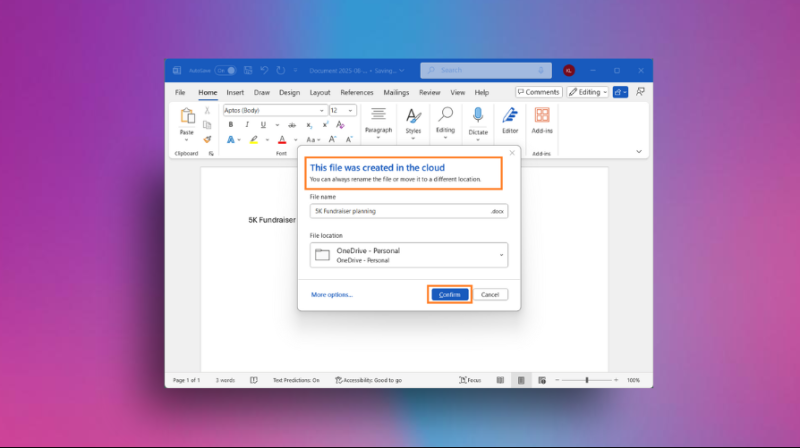The height and width of the screenshot is (448, 800).
Task: Click the Dictate microphone icon
Action: 478,116
